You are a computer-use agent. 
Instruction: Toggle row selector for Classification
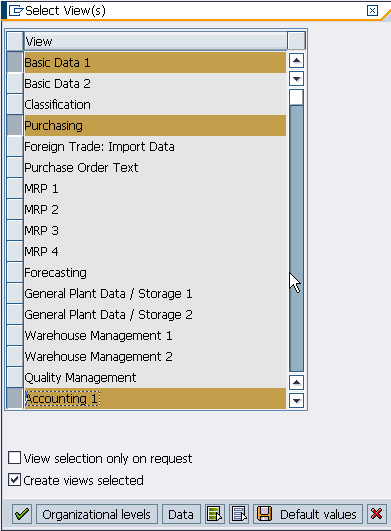15,104
